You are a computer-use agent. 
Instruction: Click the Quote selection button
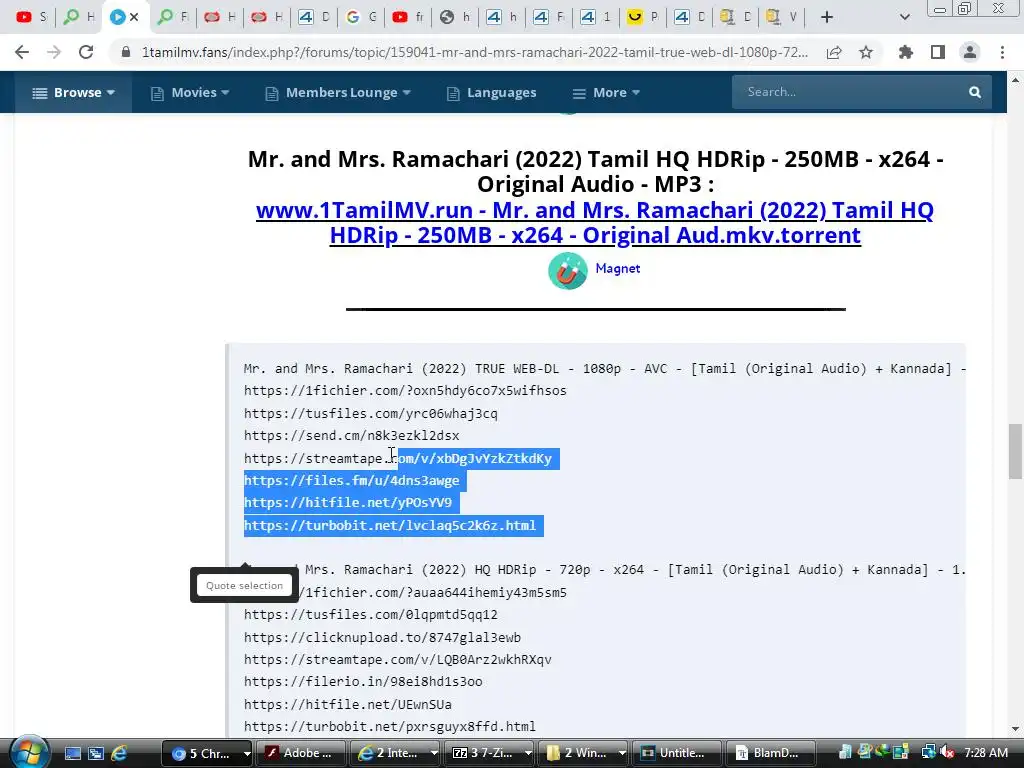click(244, 585)
